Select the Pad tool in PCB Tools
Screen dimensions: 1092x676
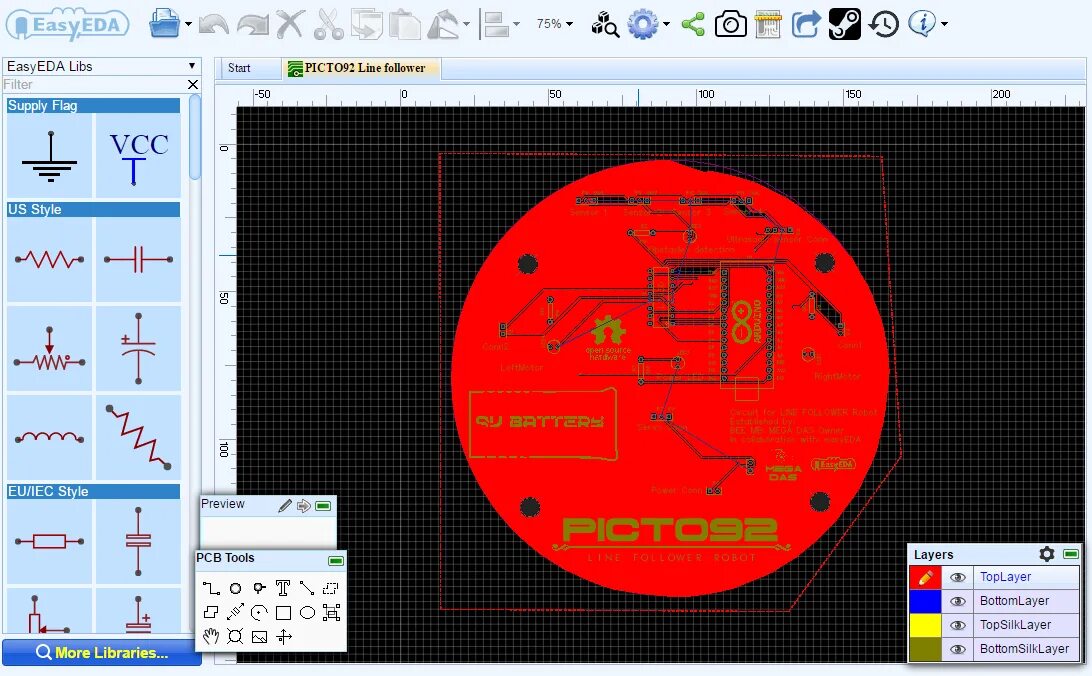(x=235, y=588)
